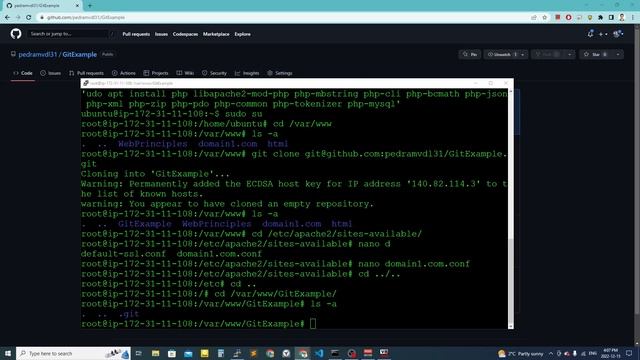Switch to the Security tab
The image size is (640, 360).
214,73
